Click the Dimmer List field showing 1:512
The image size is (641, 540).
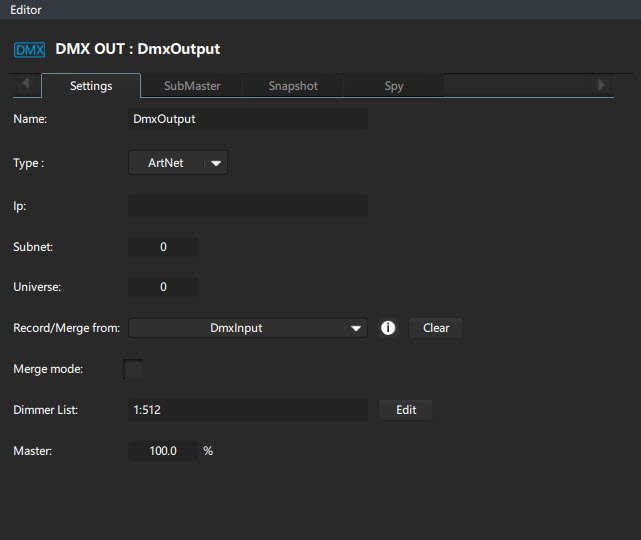click(248, 410)
